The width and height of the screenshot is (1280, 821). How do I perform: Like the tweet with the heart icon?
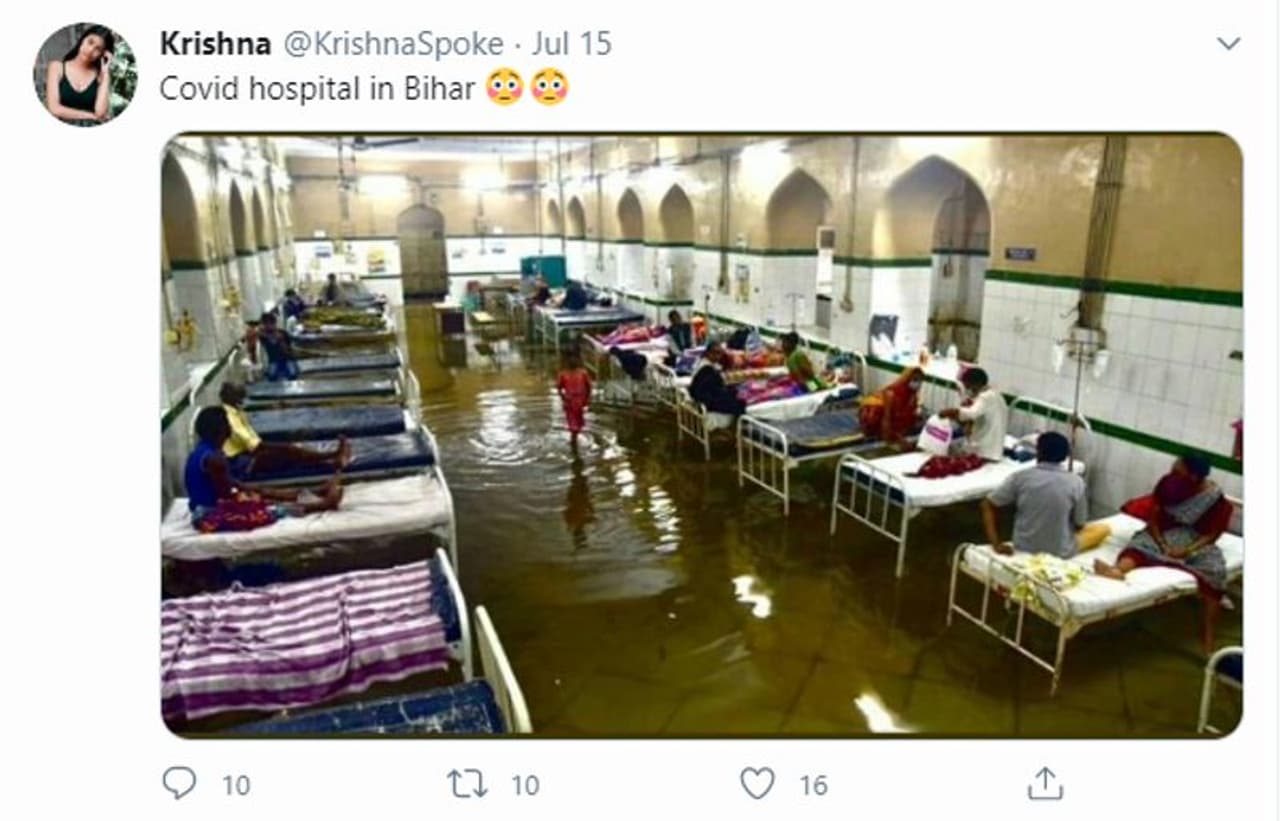click(757, 783)
